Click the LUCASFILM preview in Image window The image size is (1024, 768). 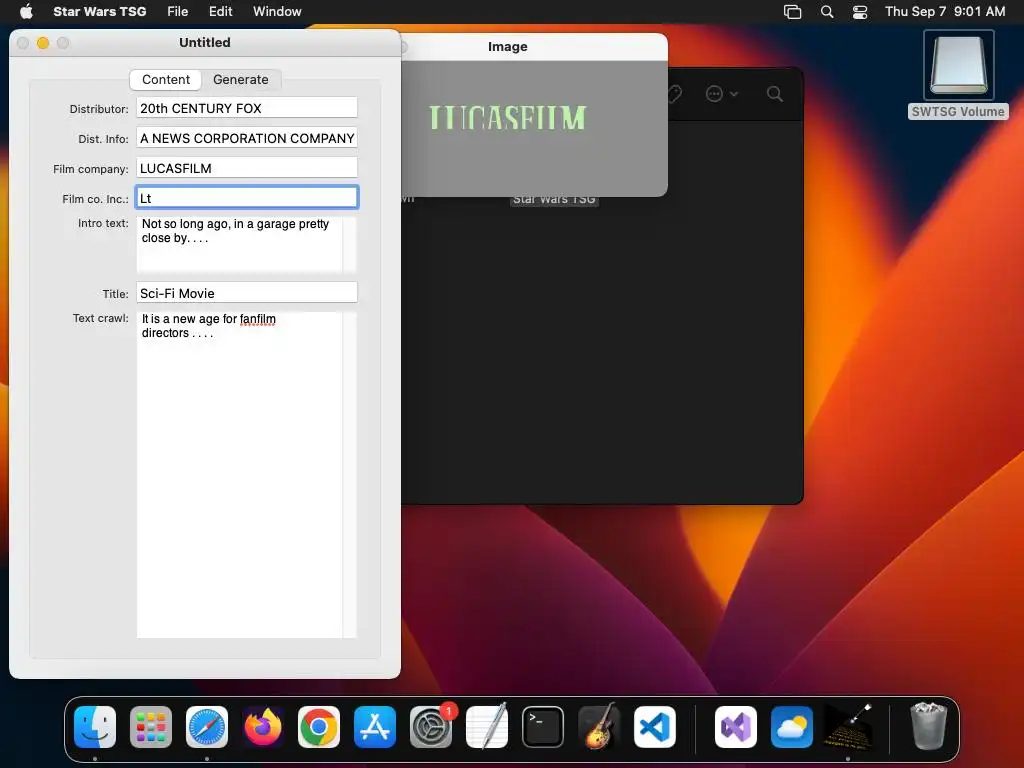click(507, 118)
